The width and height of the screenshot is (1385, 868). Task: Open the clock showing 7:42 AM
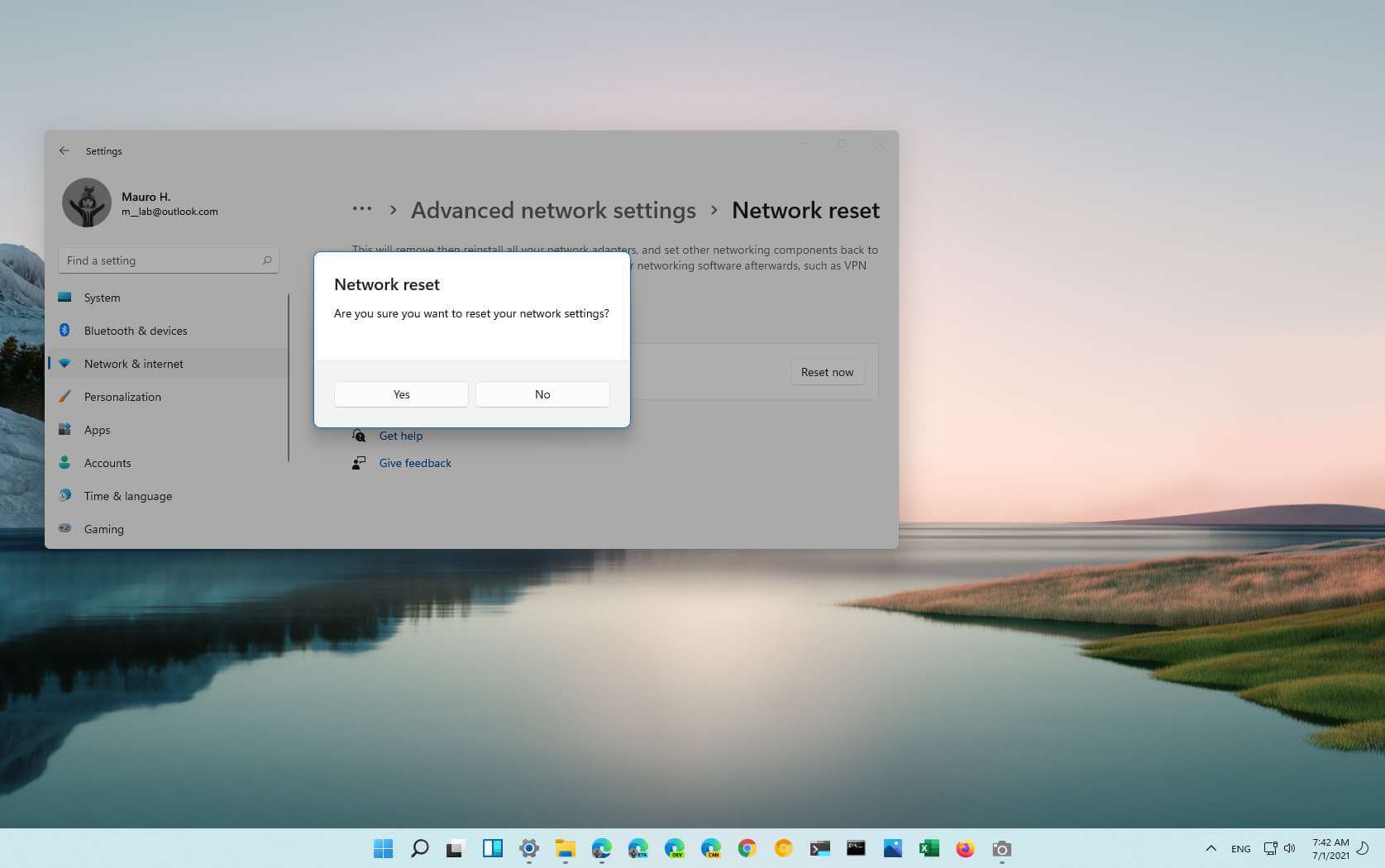[x=1330, y=848]
